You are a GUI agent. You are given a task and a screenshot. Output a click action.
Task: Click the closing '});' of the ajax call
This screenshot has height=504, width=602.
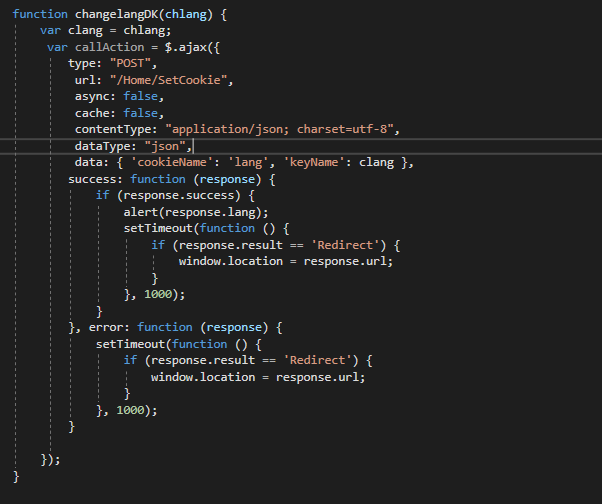tap(51, 459)
